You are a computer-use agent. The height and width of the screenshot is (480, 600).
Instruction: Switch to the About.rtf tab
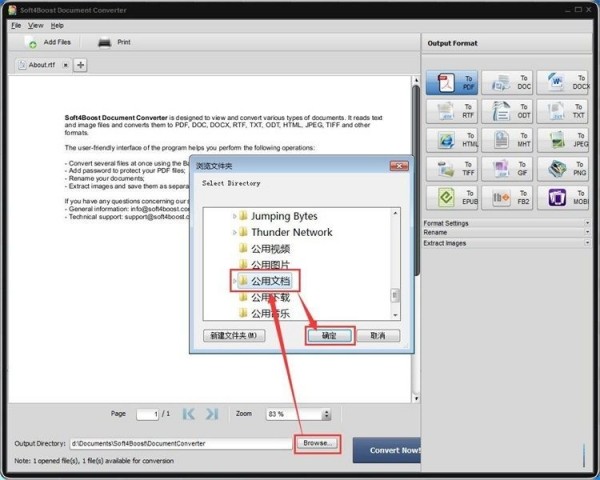tap(44, 65)
